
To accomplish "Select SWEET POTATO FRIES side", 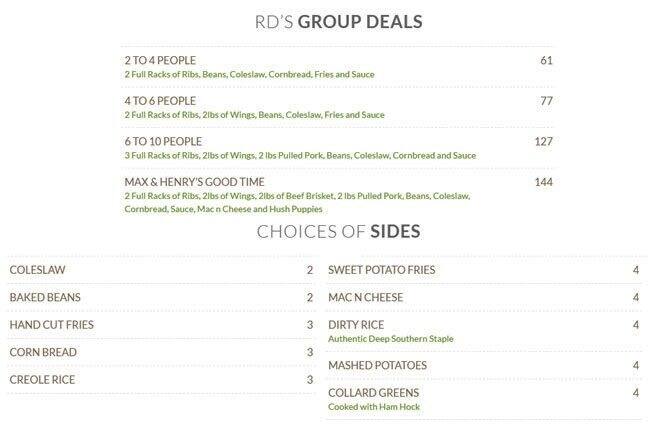I will pyautogui.click(x=381, y=270).
